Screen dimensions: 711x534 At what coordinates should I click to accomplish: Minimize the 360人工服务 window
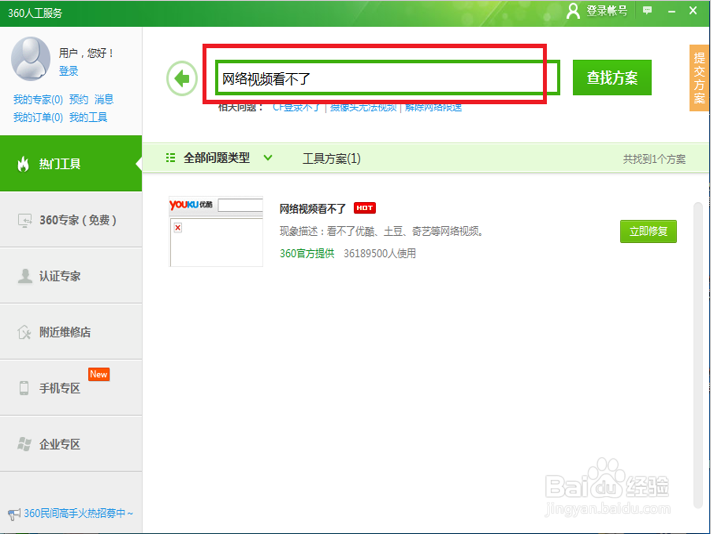672,11
